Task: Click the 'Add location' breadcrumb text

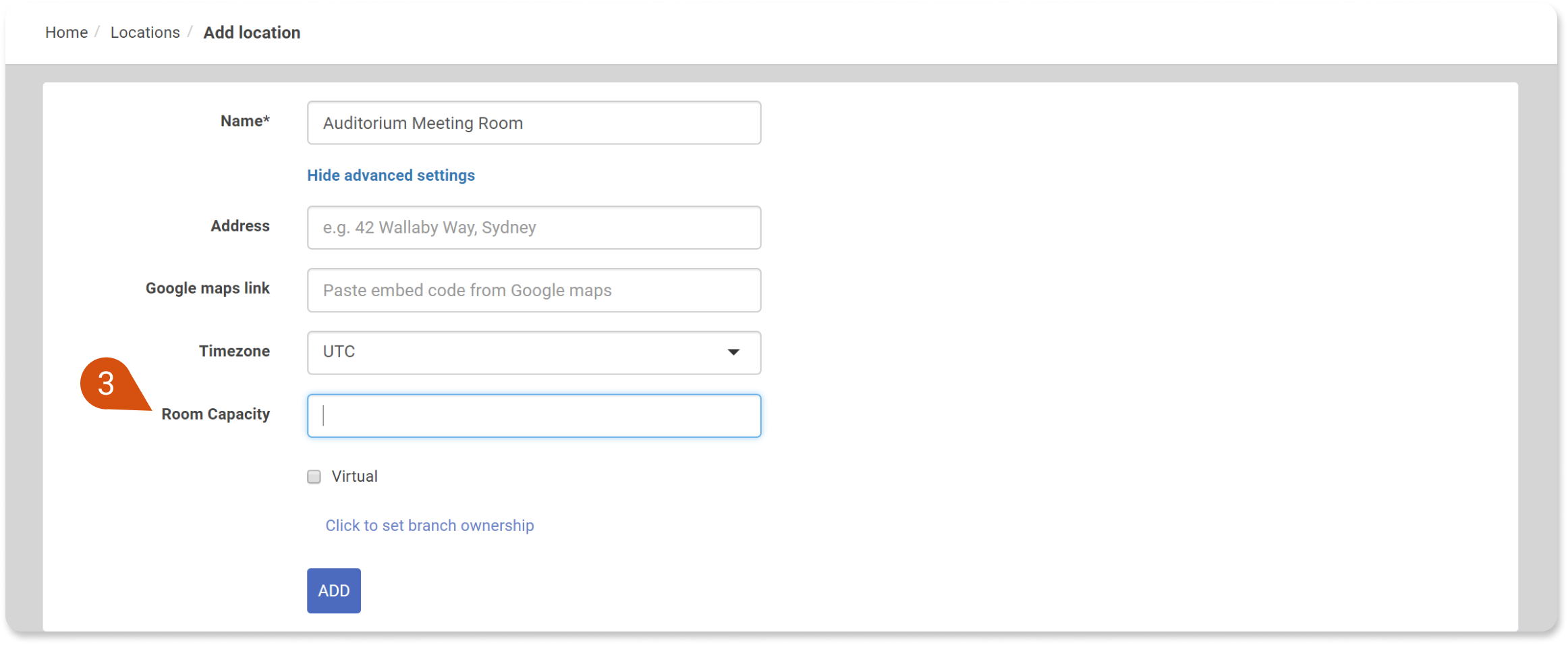Action: click(x=252, y=32)
